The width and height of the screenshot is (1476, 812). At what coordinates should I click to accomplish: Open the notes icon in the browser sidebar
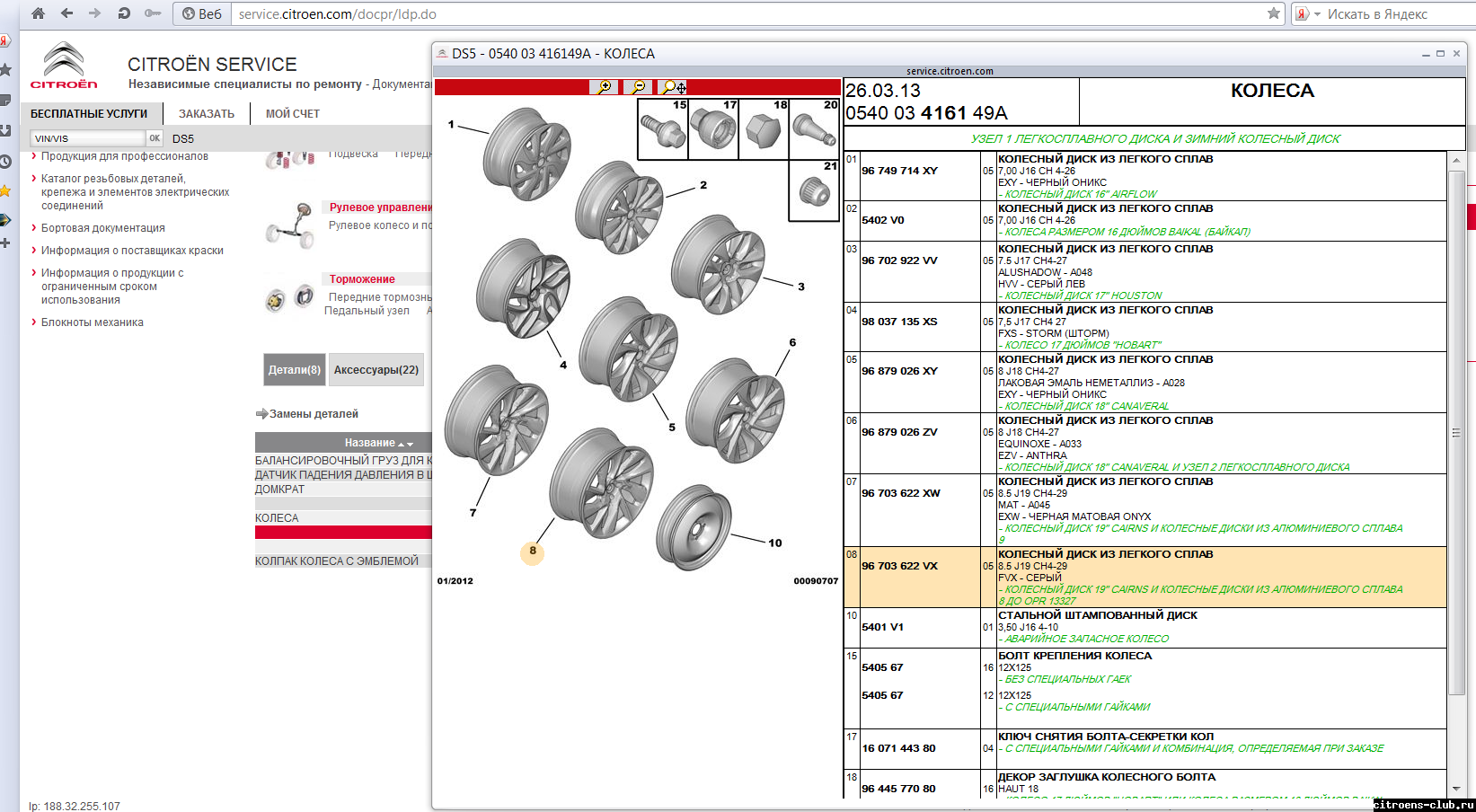(5, 100)
